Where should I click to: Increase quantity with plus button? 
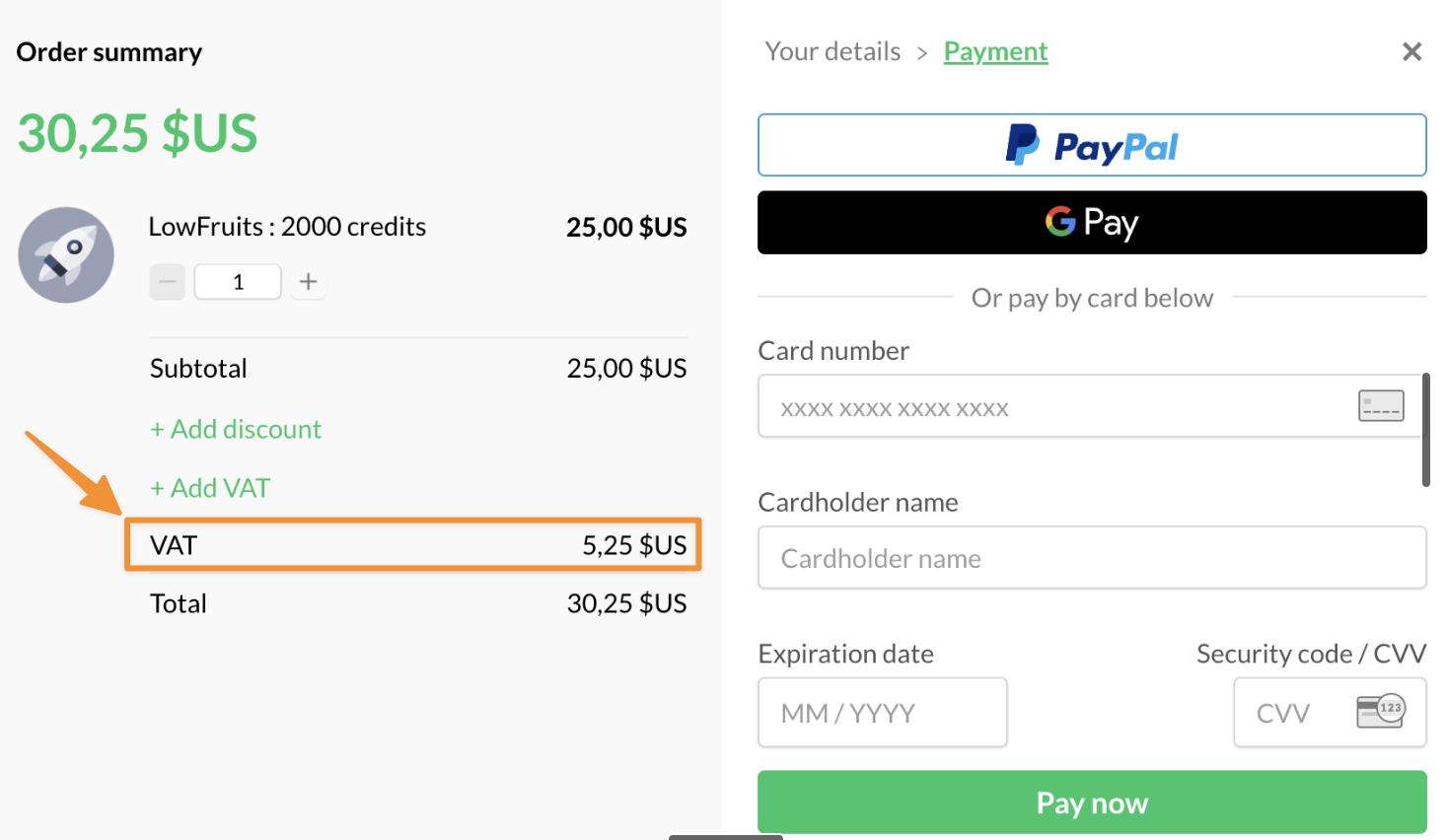pyautogui.click(x=308, y=282)
